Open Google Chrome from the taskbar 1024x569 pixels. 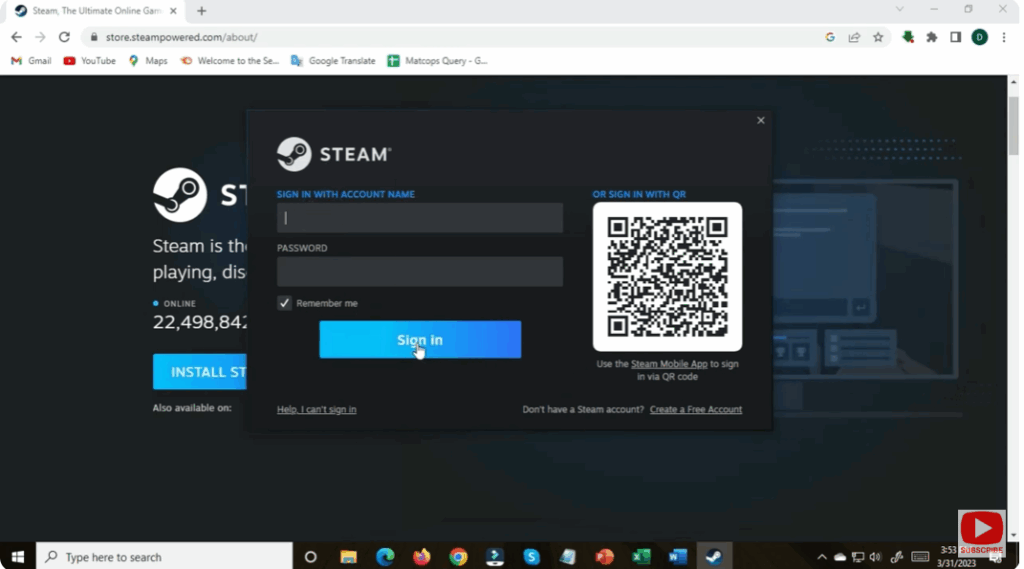click(x=458, y=557)
